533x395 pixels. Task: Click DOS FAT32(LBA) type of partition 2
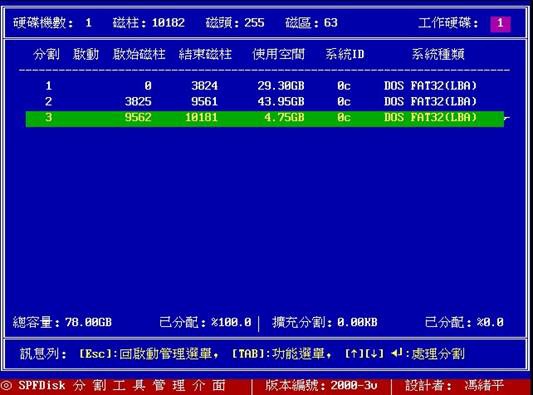click(x=430, y=101)
